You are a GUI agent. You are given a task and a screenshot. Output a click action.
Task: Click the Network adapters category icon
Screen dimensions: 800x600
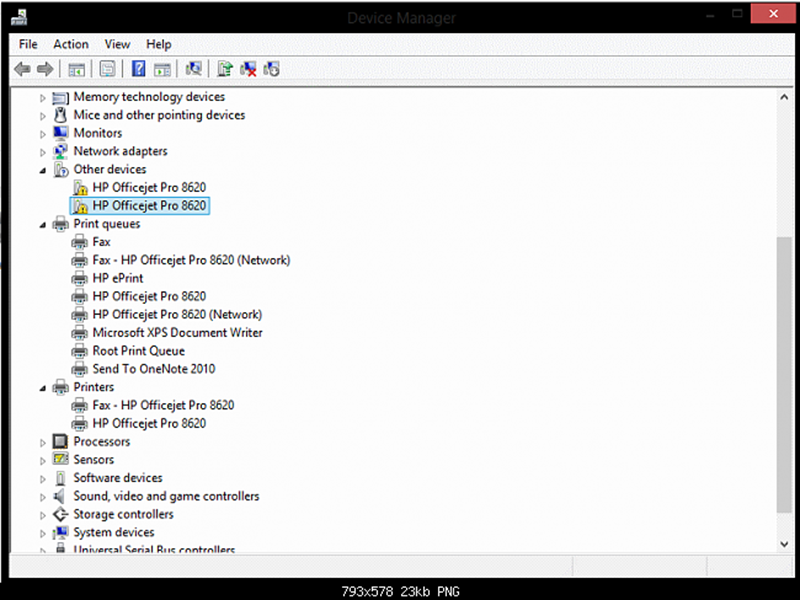click(x=61, y=152)
